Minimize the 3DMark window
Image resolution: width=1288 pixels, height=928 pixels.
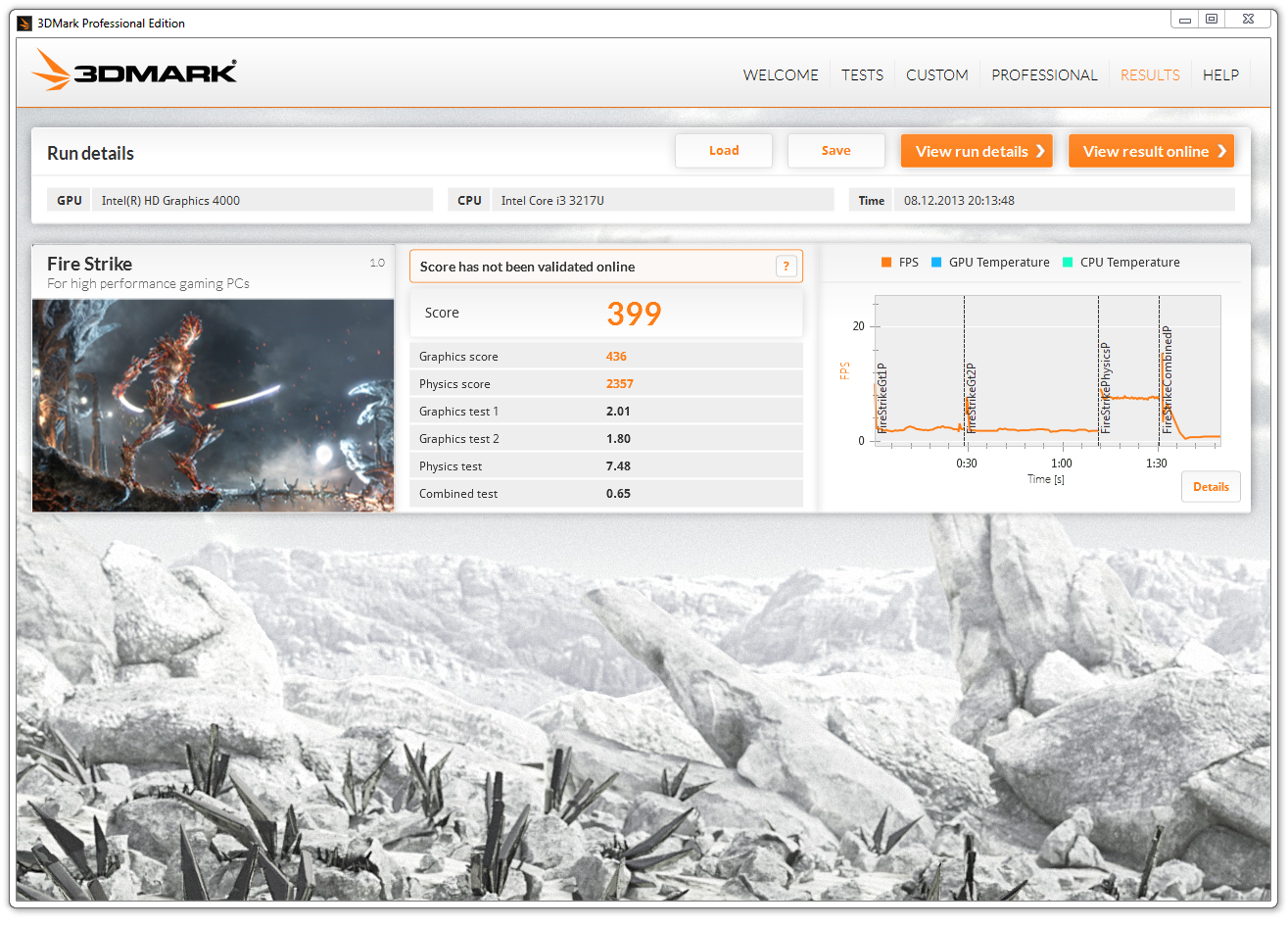[x=1185, y=19]
